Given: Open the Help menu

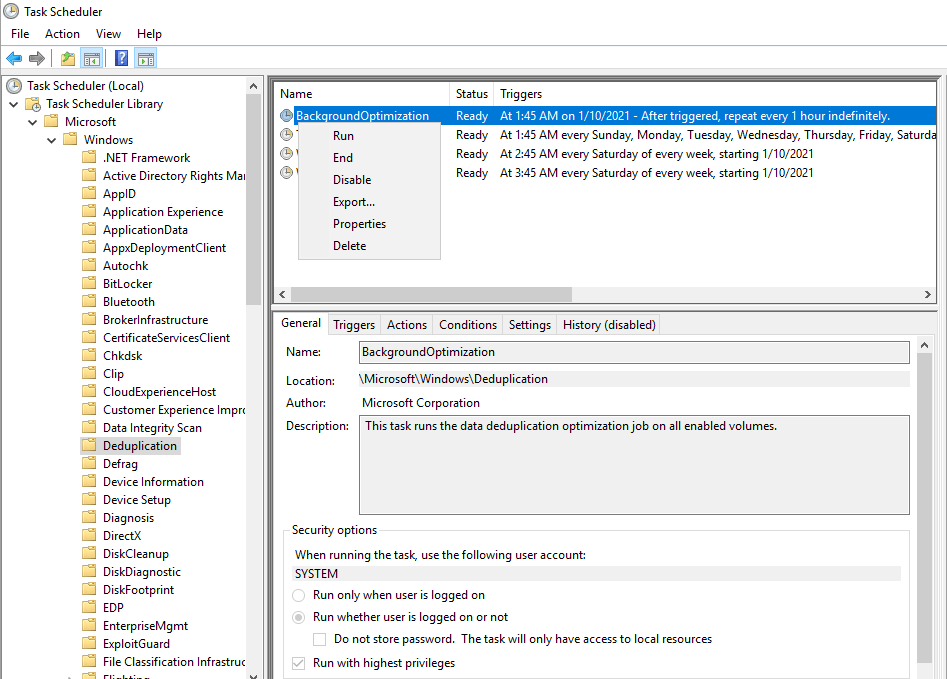Looking at the screenshot, I should 149,34.
